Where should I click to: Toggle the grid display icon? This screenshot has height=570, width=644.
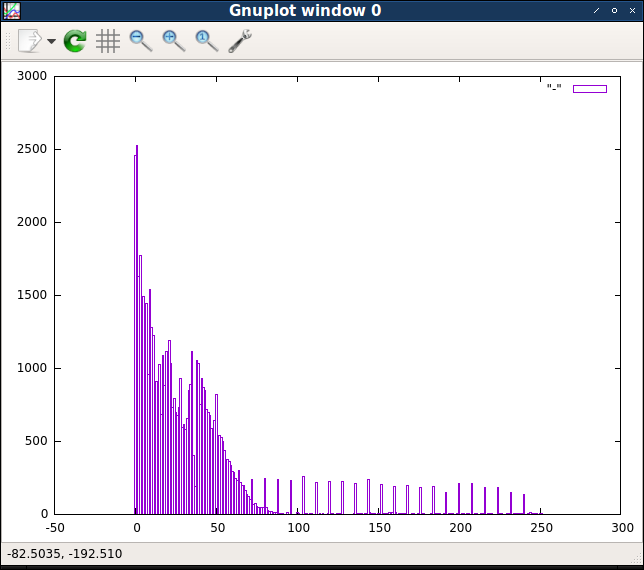click(x=108, y=41)
